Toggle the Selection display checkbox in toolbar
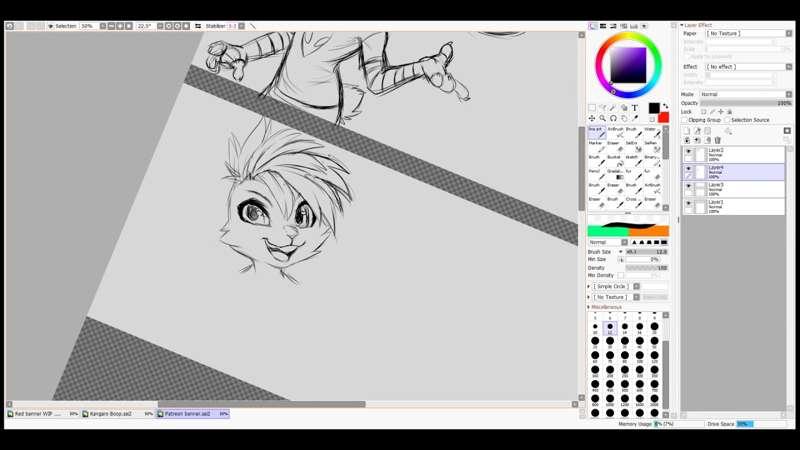The height and width of the screenshot is (450, 800). click(51, 26)
